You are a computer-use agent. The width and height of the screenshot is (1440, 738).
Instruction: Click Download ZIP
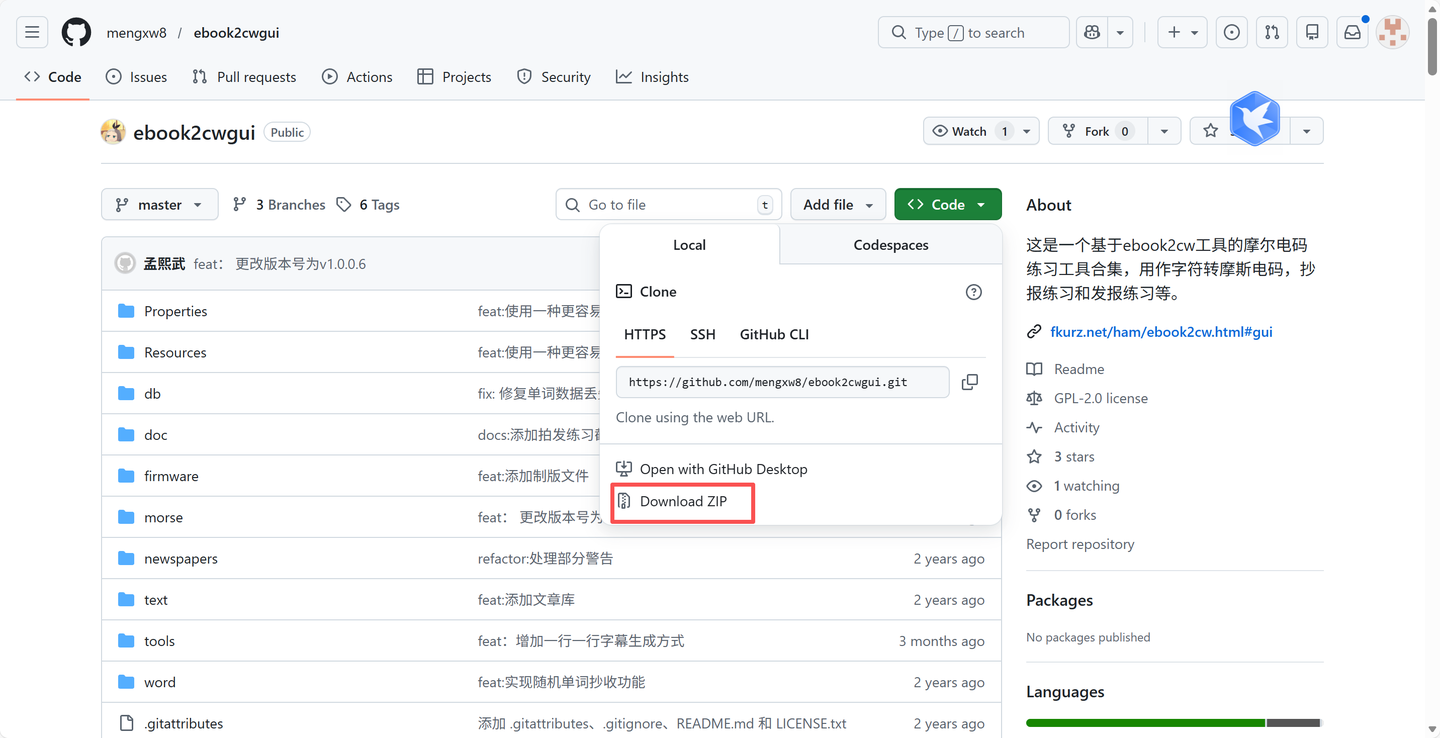[x=683, y=501]
